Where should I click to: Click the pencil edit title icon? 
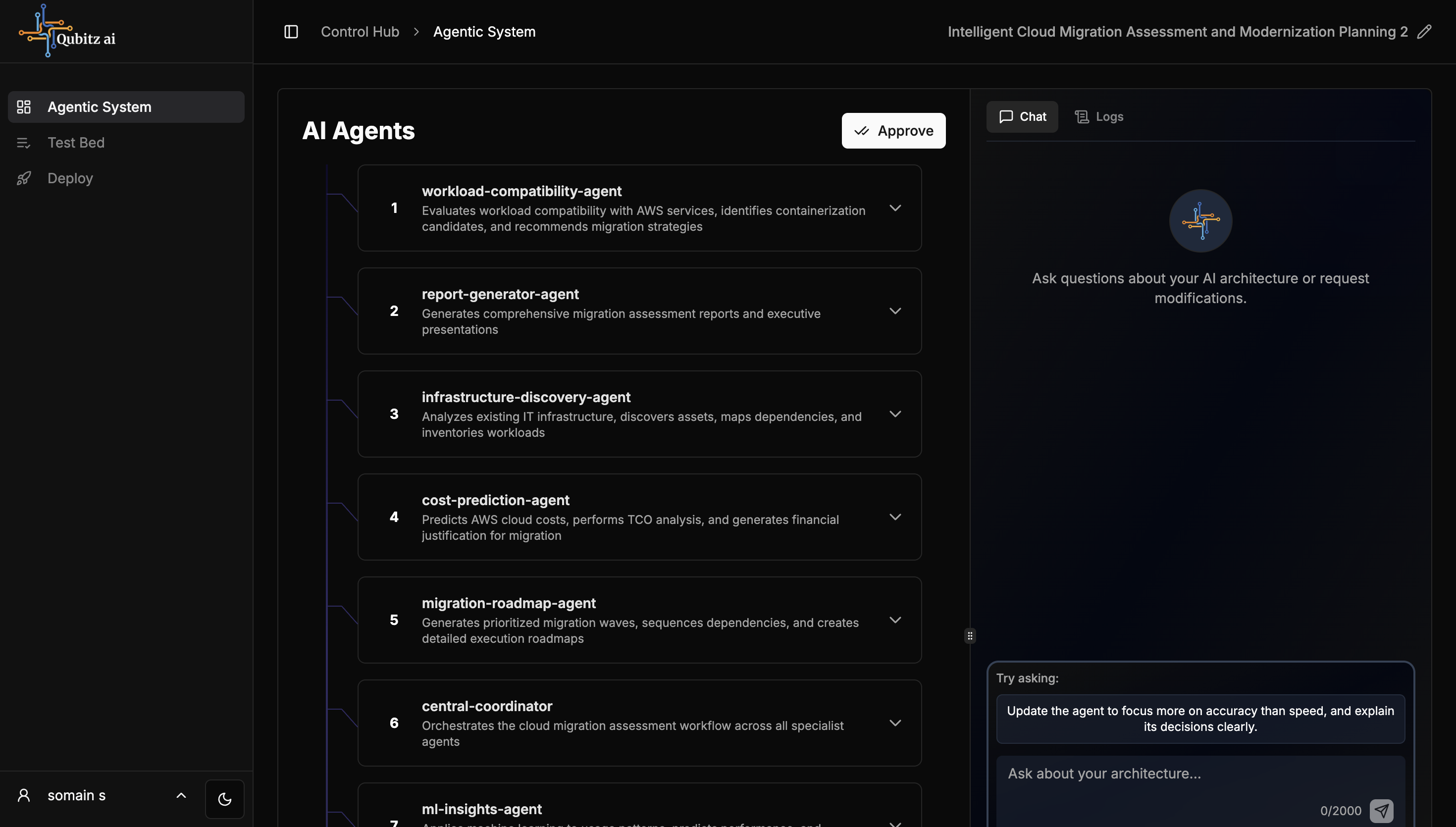pyautogui.click(x=1424, y=32)
